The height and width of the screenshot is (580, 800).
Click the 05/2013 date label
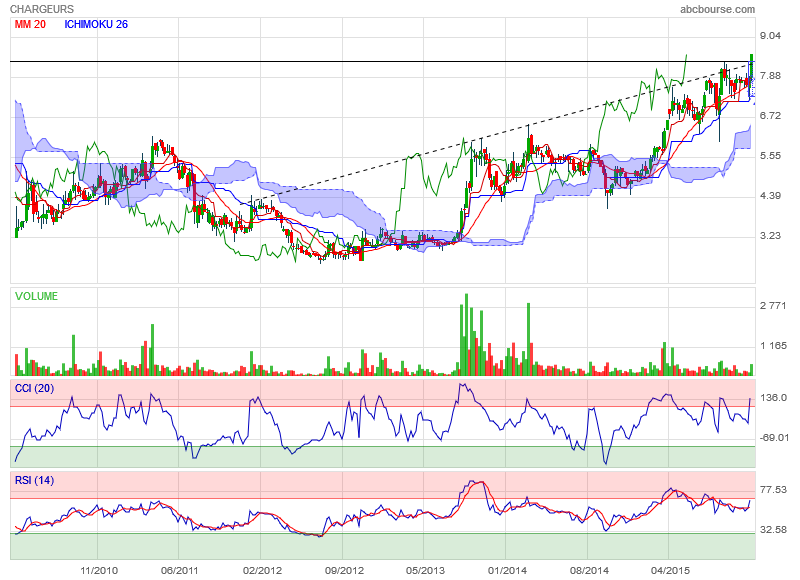(x=425, y=570)
